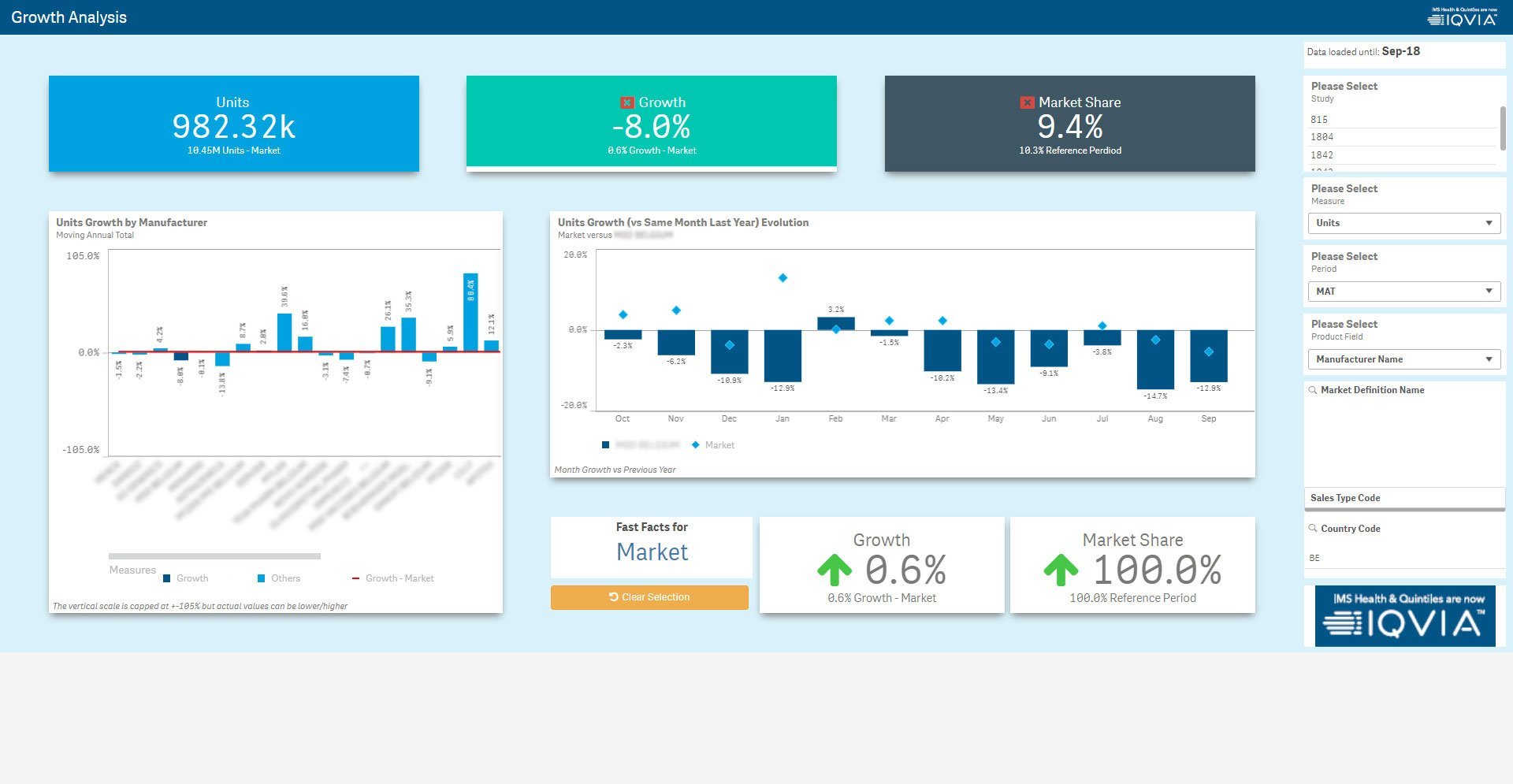Click the red icon beside Growth KPI title
Image resolution: width=1513 pixels, height=784 pixels.
pyautogui.click(x=627, y=102)
